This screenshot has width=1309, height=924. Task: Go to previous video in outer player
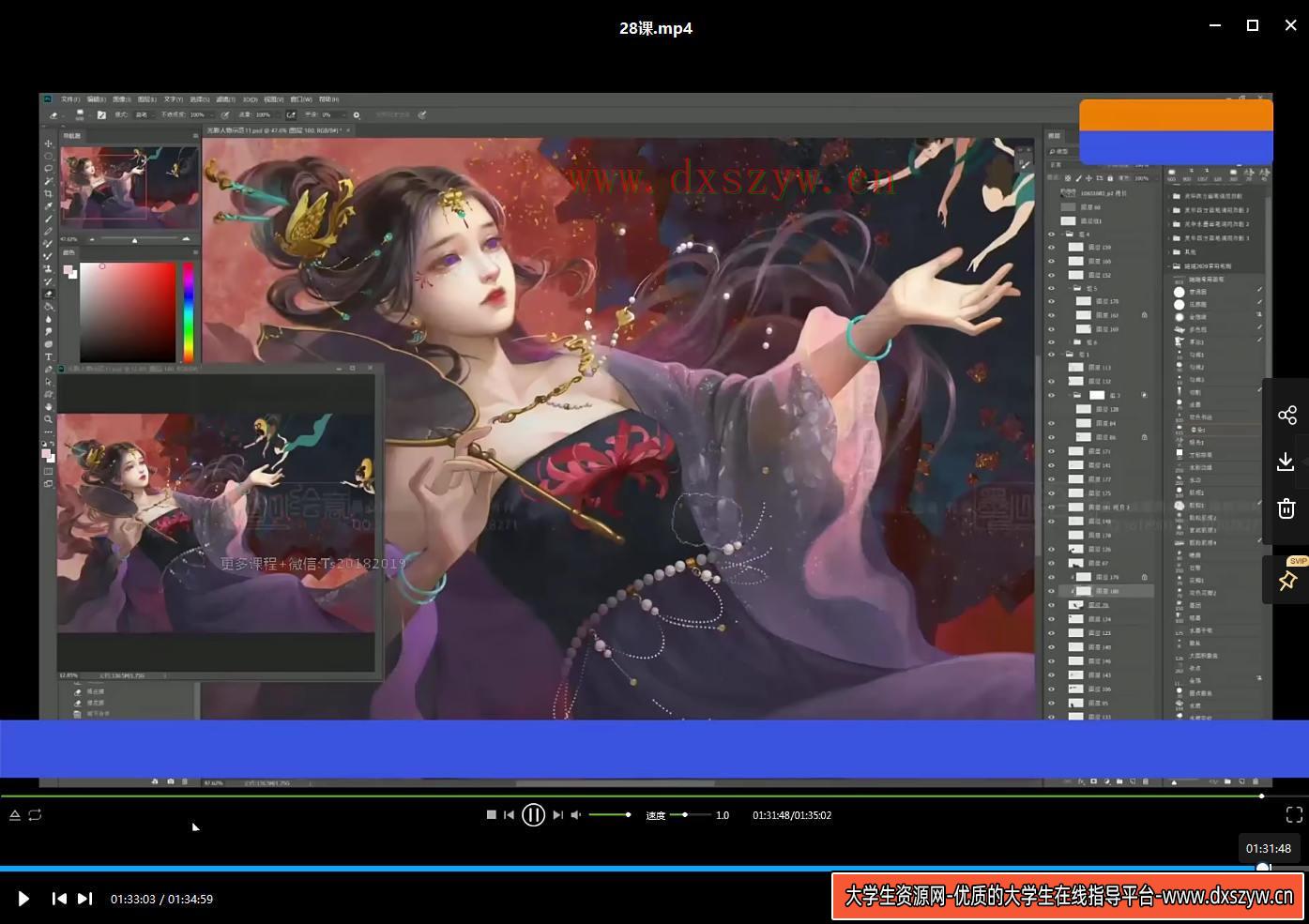coord(59,899)
